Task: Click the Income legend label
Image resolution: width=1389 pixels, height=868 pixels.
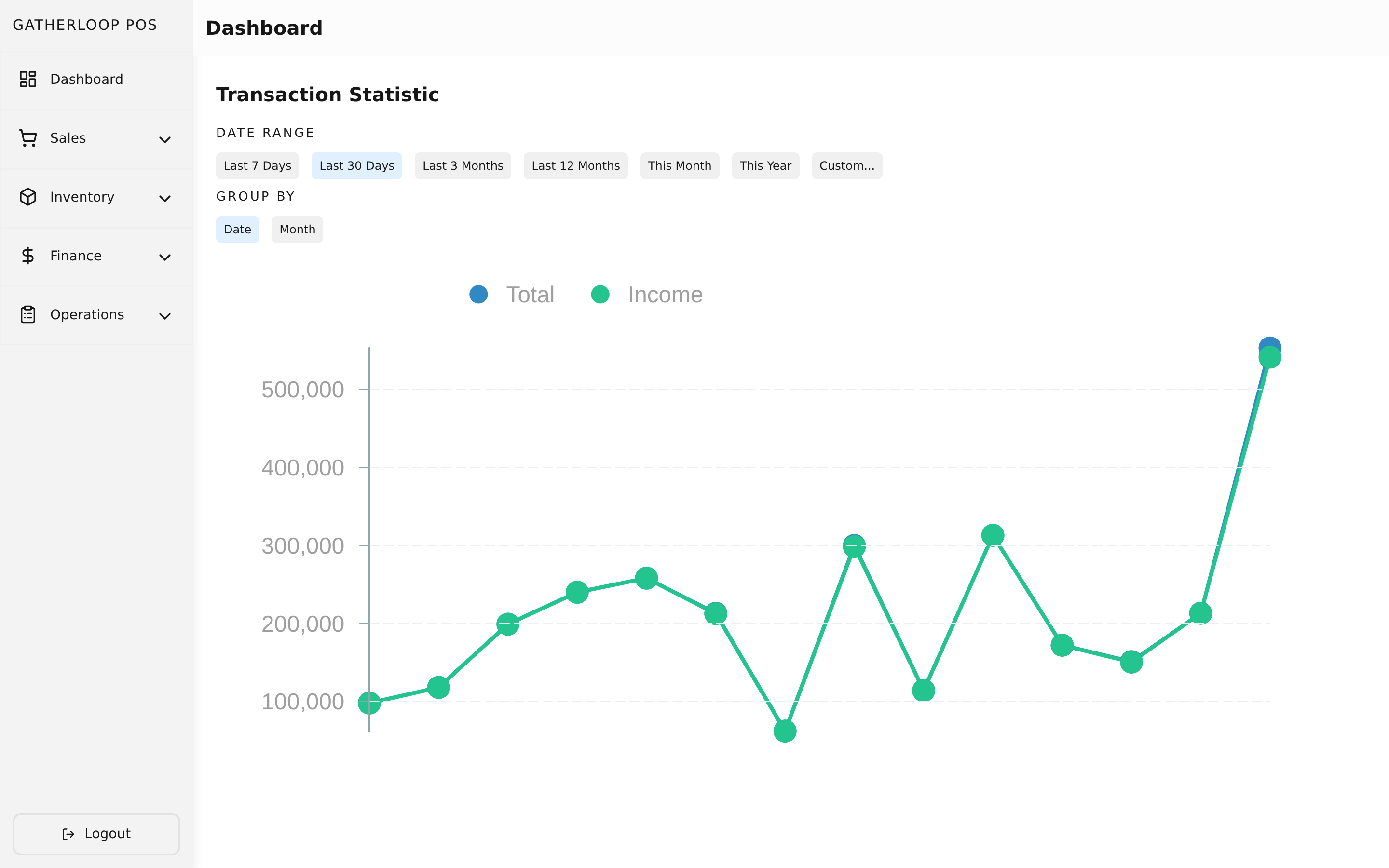Action: [665, 295]
